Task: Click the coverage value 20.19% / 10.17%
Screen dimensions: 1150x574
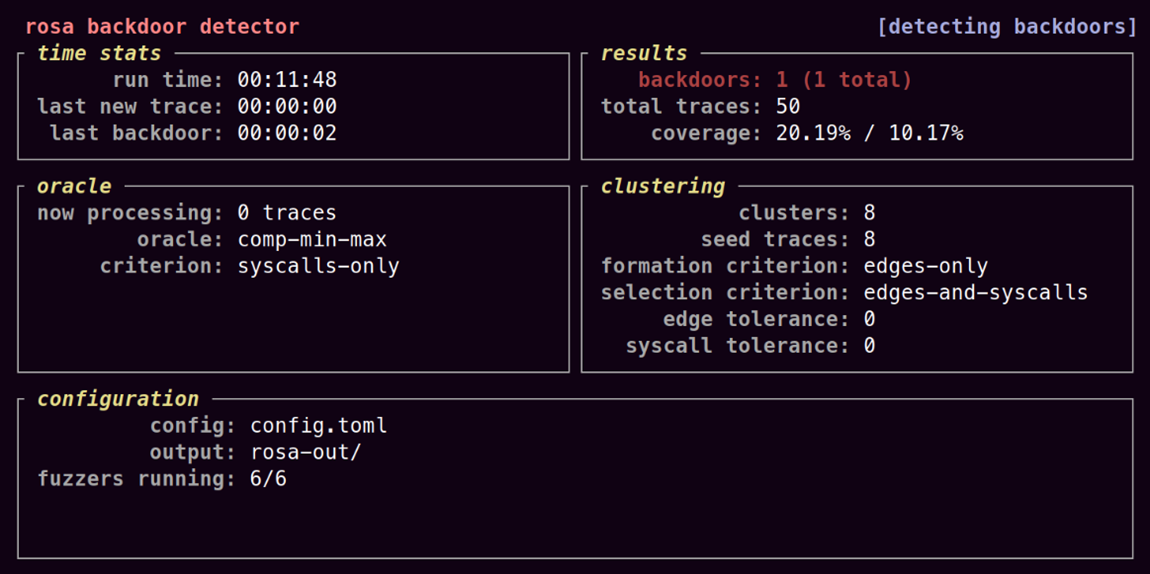Action: click(869, 133)
